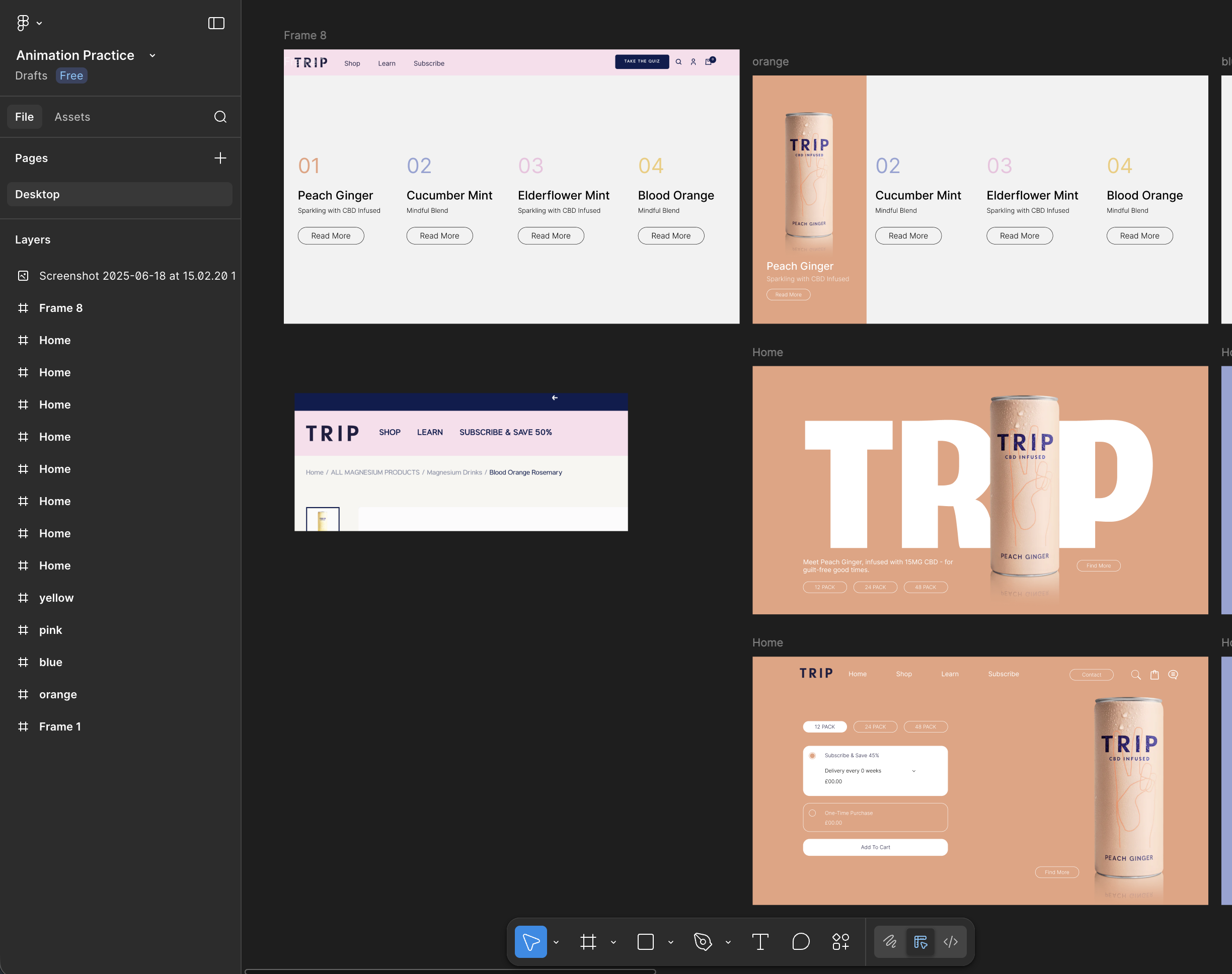Viewport: 1232px width, 974px height.
Task: Select the Pen tool
Action: tap(703, 942)
